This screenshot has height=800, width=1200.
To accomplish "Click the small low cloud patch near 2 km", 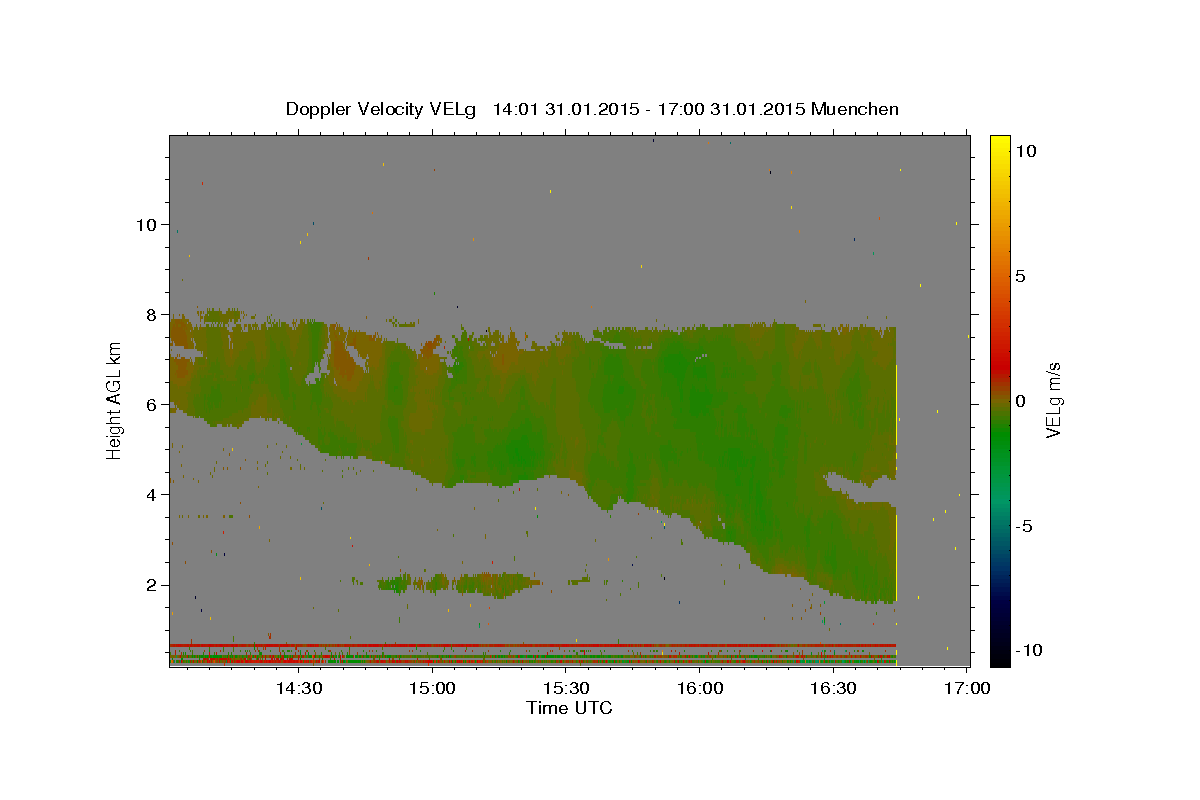I will (x=460, y=583).
